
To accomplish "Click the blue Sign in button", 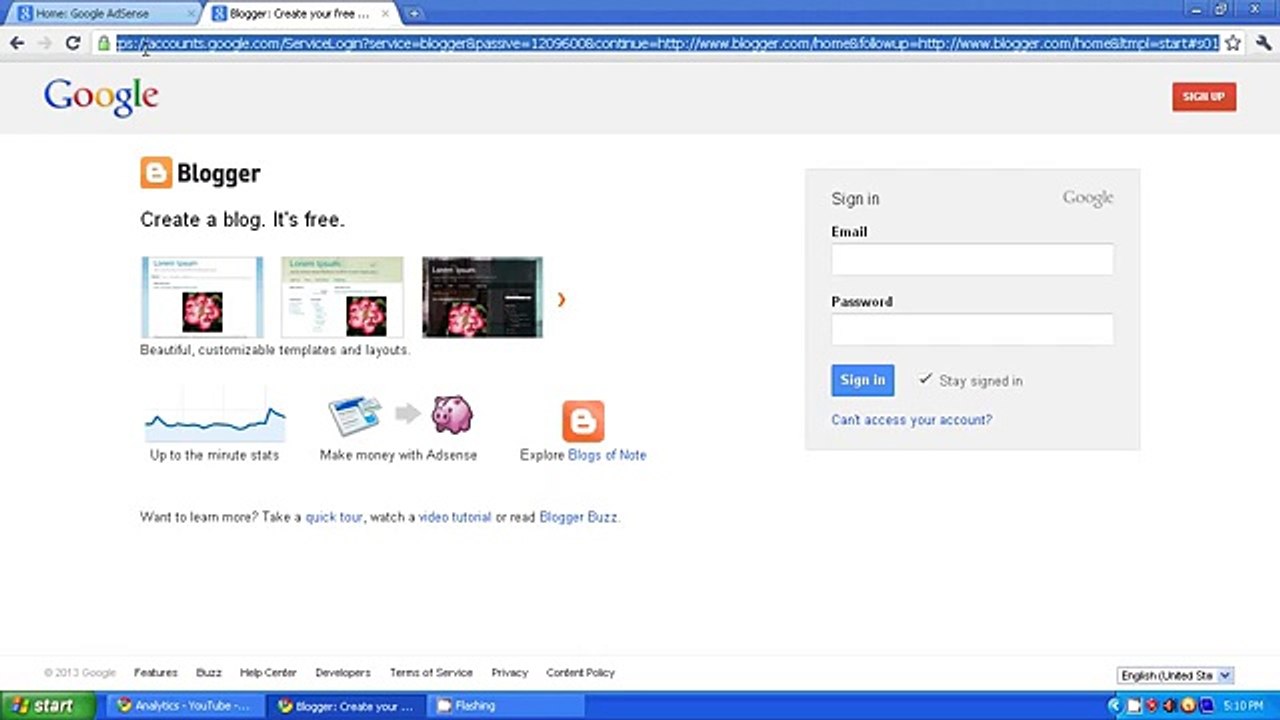I will (x=862, y=380).
